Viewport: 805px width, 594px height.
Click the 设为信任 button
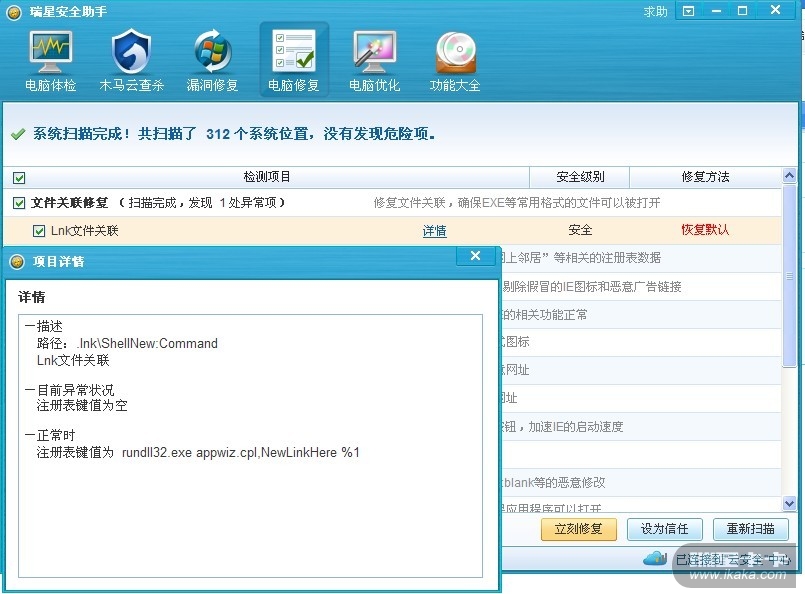click(664, 529)
